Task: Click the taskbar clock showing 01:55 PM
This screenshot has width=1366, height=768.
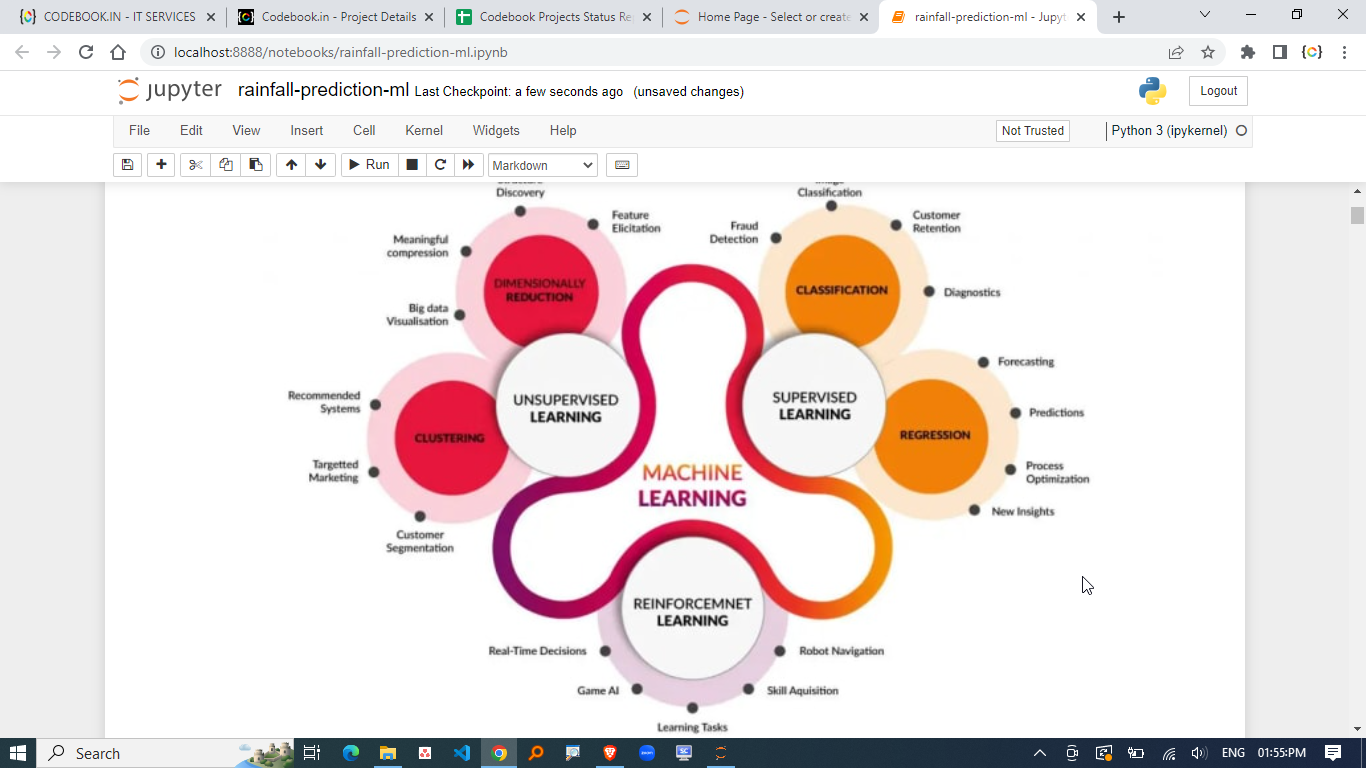Action: click(1282, 753)
